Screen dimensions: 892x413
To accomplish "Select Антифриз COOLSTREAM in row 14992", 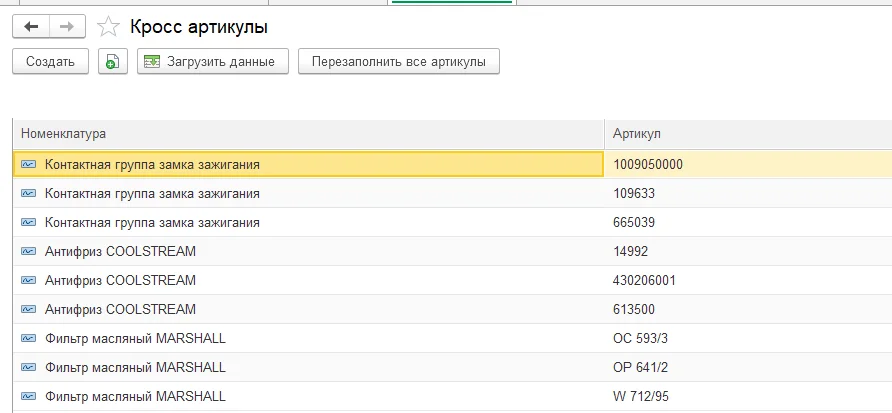I will point(120,251).
